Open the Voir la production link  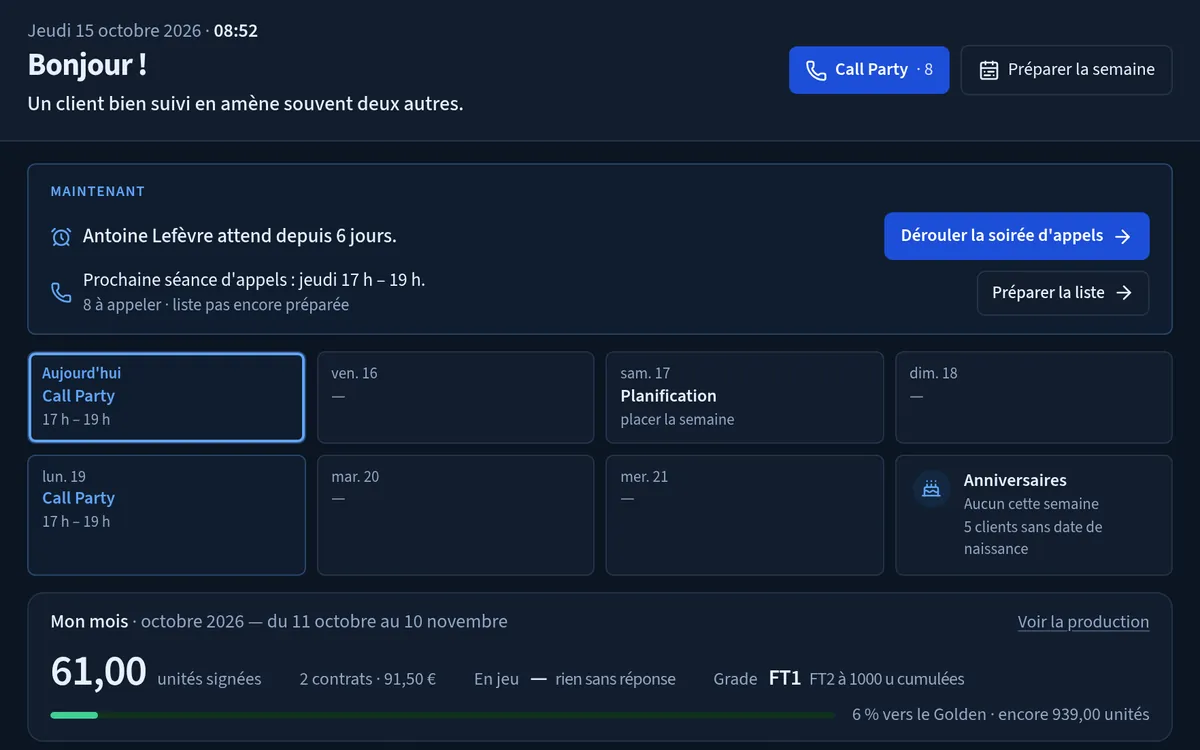point(1083,622)
